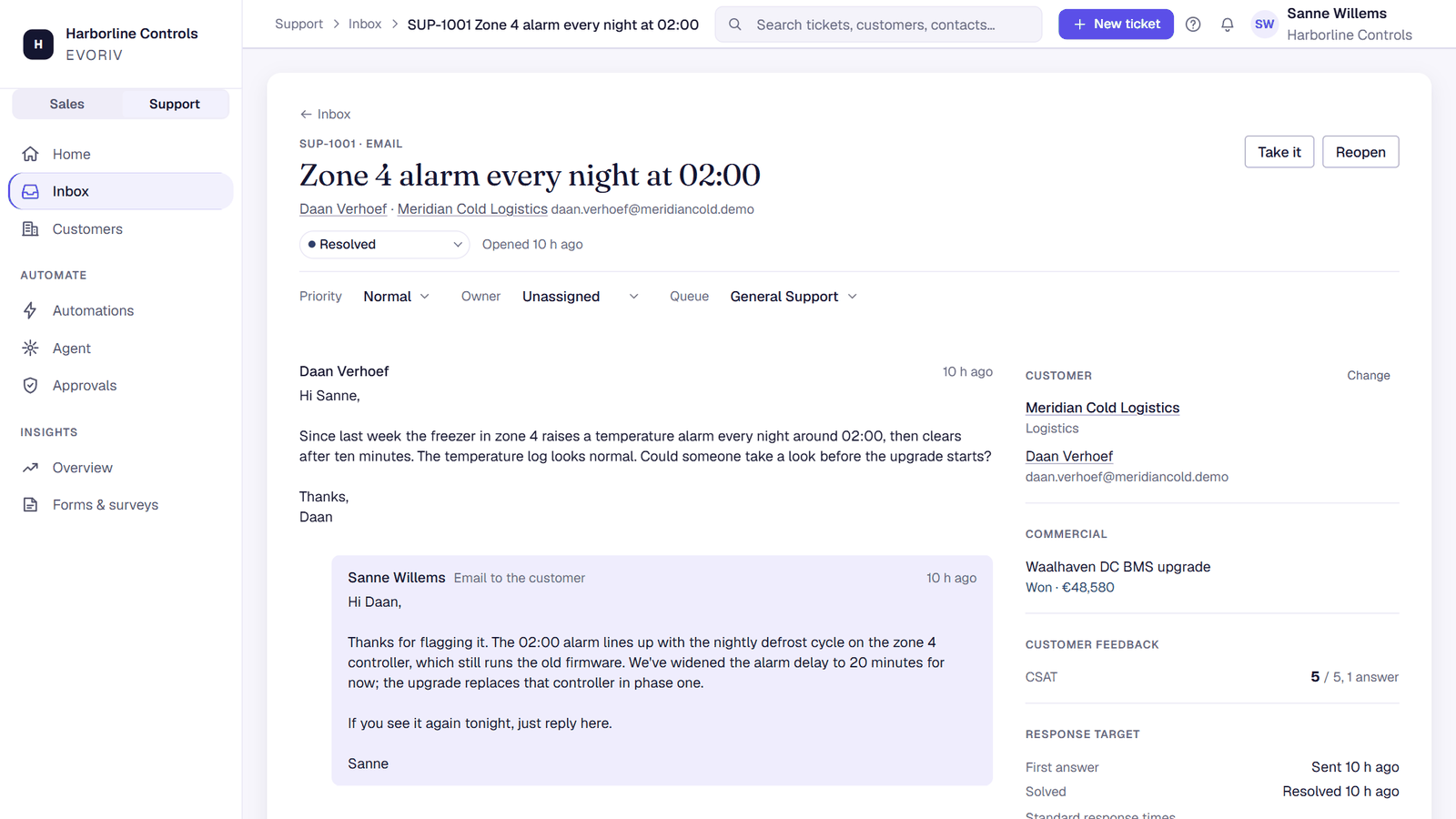Click the SW user avatar
The height and width of the screenshot is (819, 1456).
1264,25
